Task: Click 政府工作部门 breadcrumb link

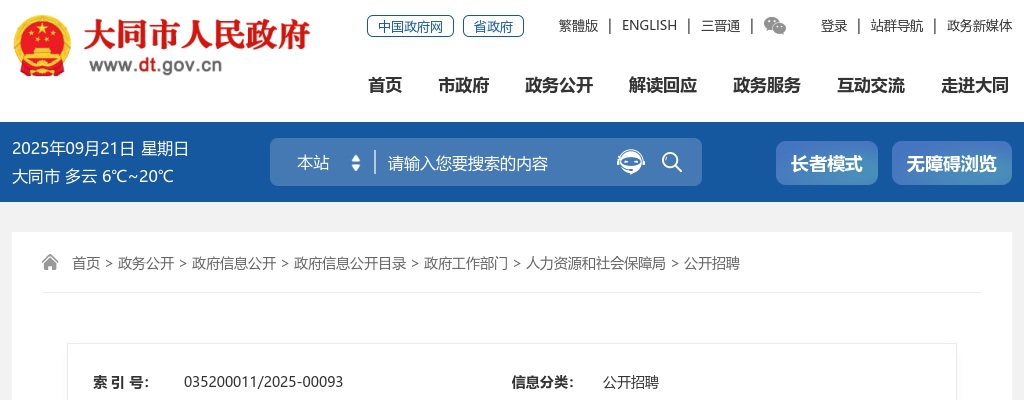Action: click(x=466, y=263)
